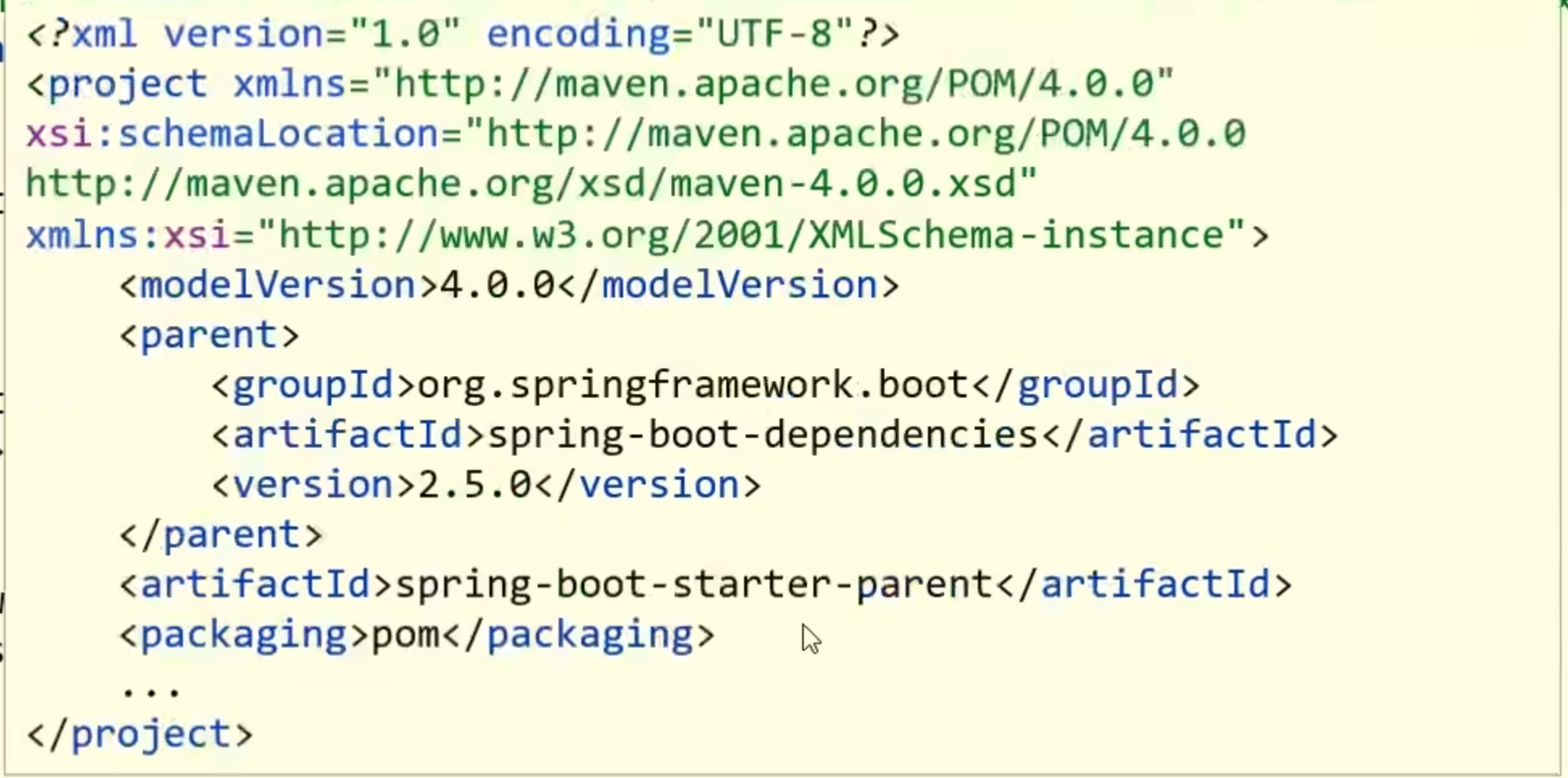Click the ellipsis line below packaging
The image size is (1568, 778).
click(x=151, y=692)
